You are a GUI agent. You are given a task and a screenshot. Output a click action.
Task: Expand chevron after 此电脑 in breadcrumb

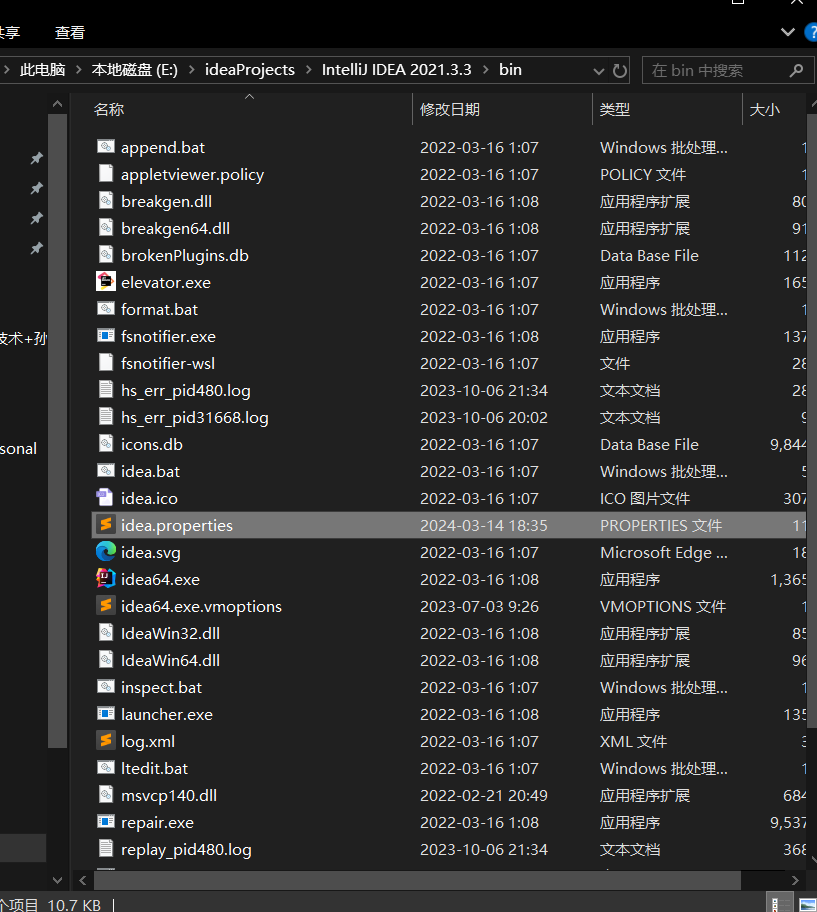[x=79, y=70]
